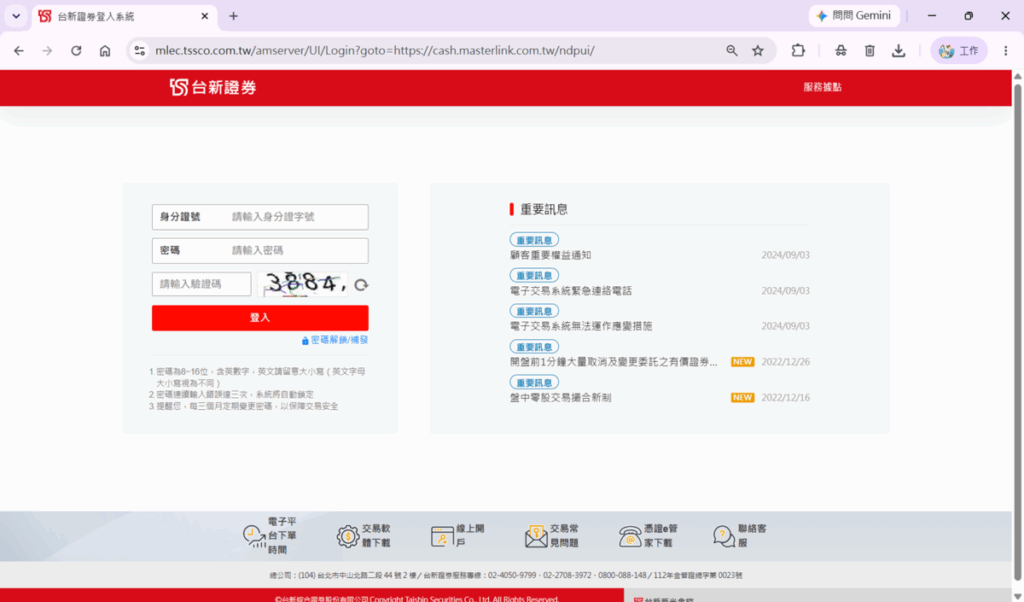1024x602 pixels.
Task: Open the 工作 profile button
Action: (x=959, y=50)
